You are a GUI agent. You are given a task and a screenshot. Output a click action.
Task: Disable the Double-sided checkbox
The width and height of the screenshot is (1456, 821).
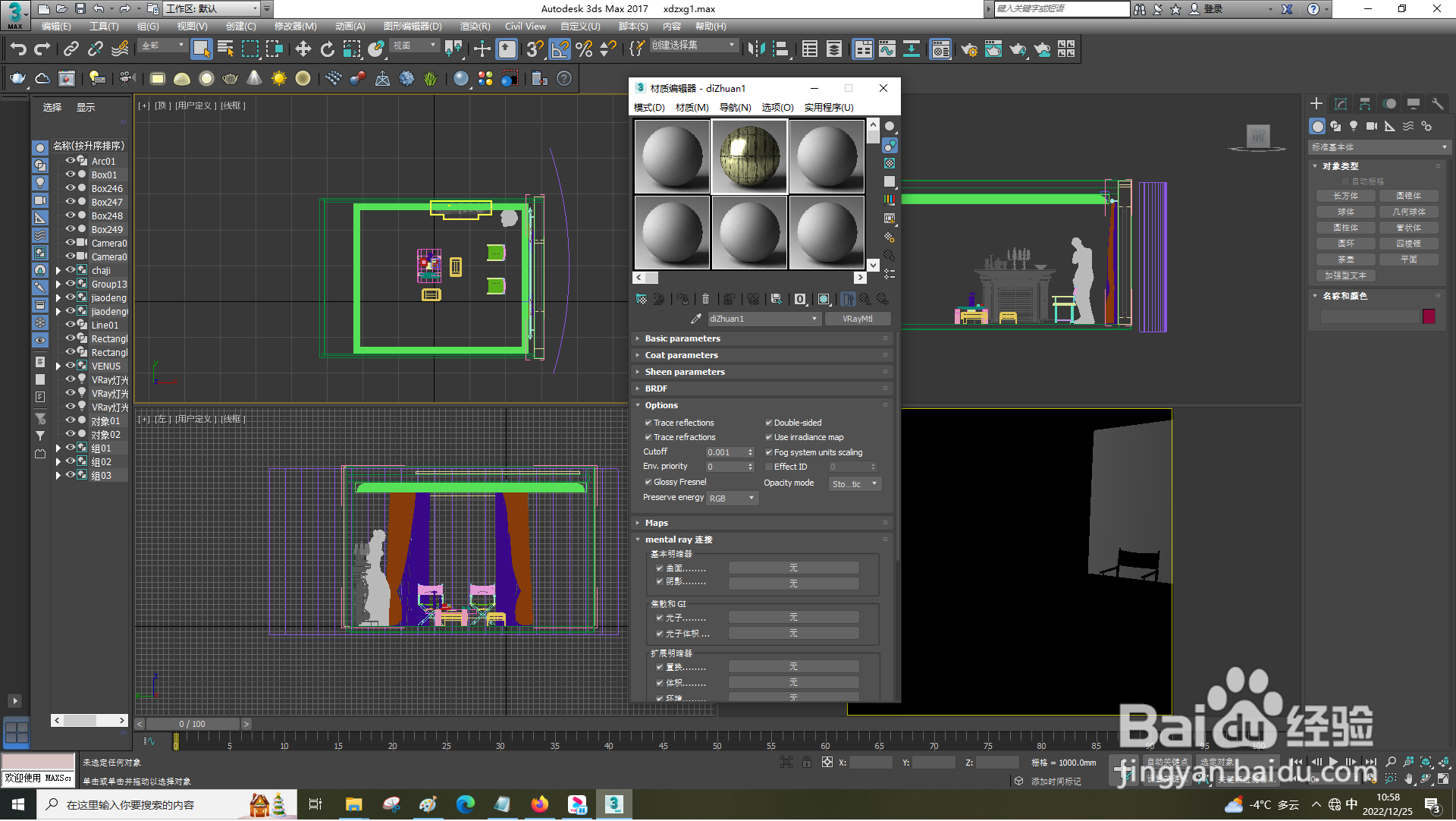(769, 423)
